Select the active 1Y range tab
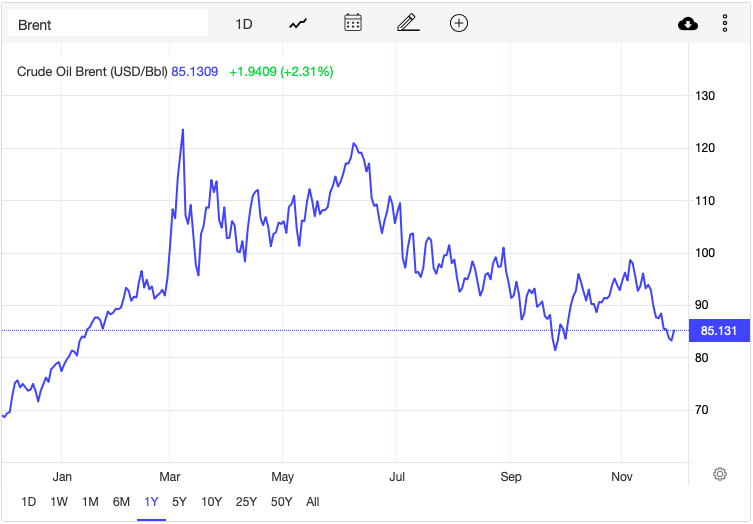This screenshot has width=753, height=524. click(x=152, y=501)
